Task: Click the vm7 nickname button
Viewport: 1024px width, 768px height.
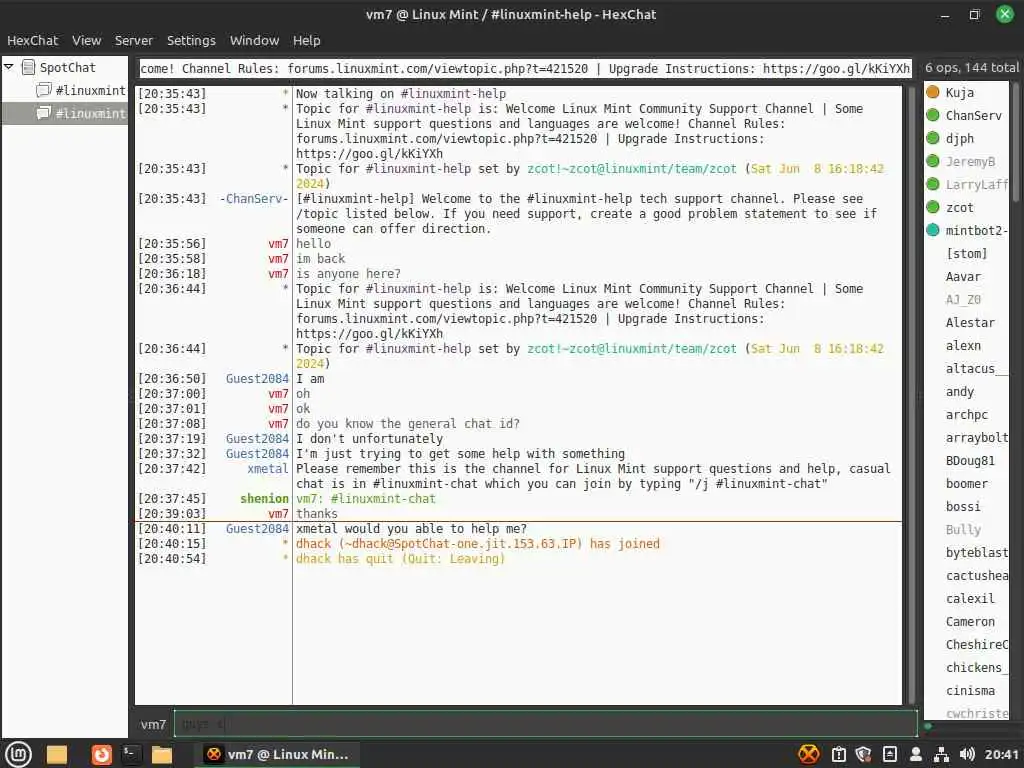Action: pyautogui.click(x=153, y=724)
